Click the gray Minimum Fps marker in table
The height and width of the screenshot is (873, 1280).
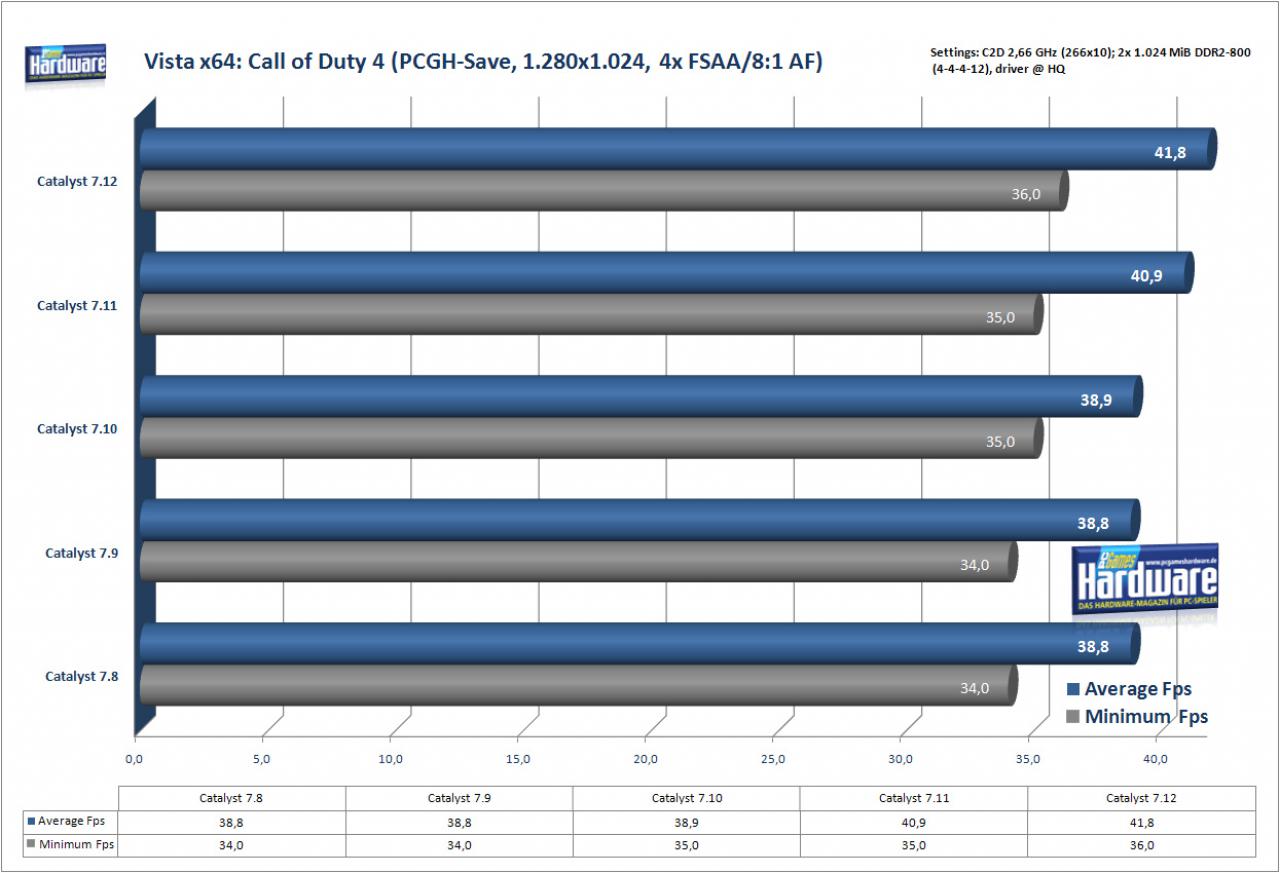click(x=32, y=845)
